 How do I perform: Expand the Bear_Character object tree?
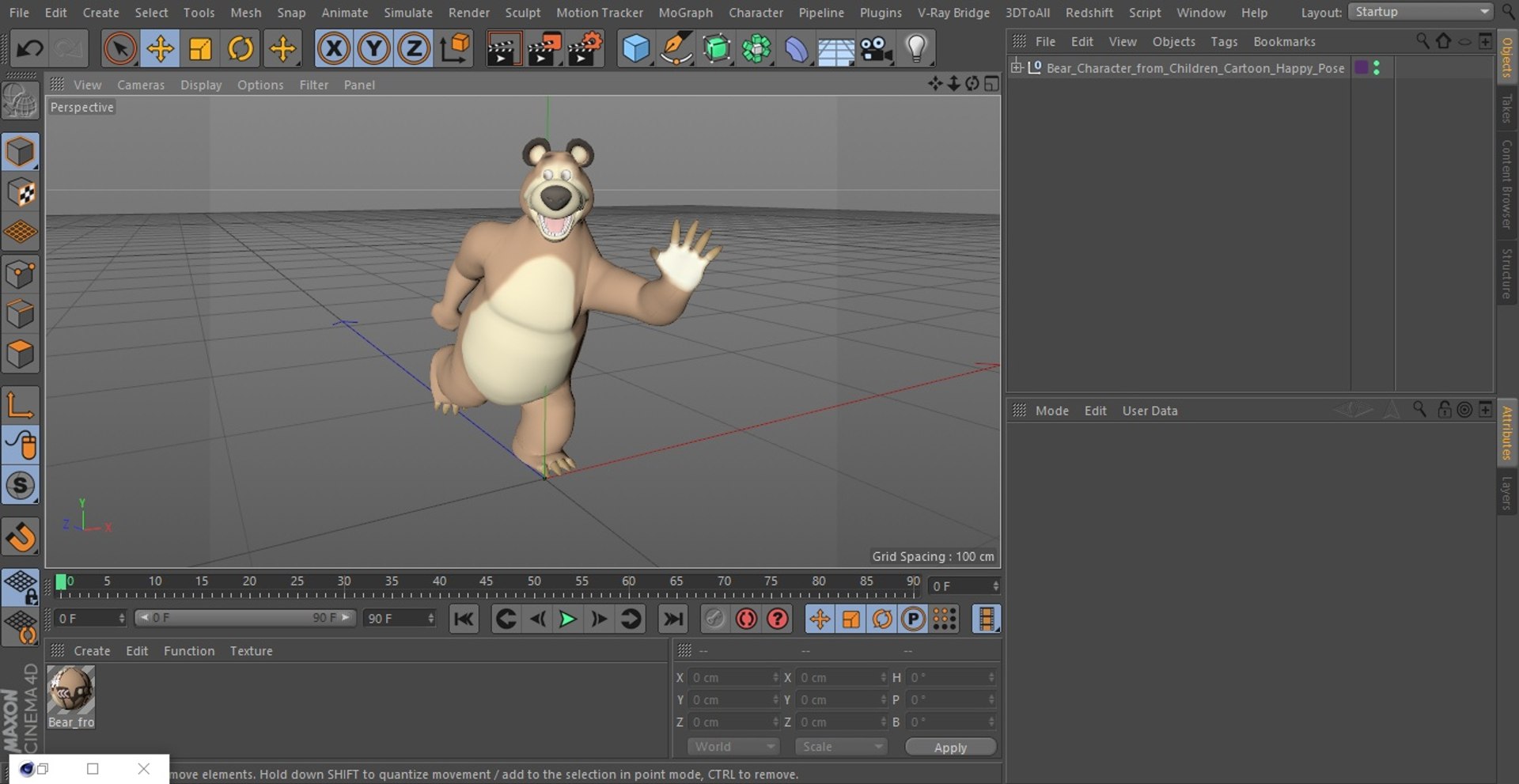pyautogui.click(x=1017, y=67)
